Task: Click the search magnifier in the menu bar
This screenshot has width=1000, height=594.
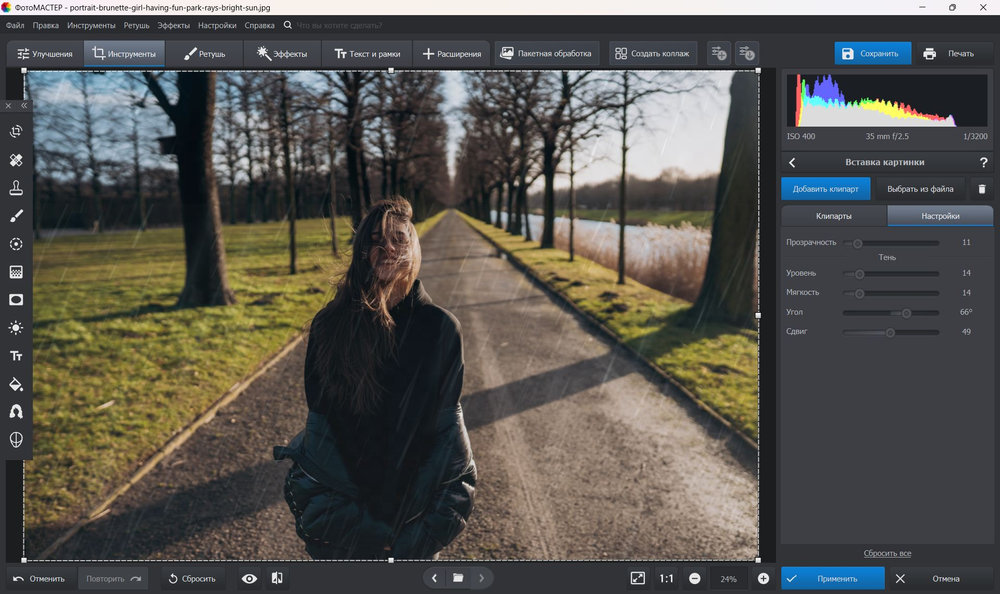Action: (288, 25)
